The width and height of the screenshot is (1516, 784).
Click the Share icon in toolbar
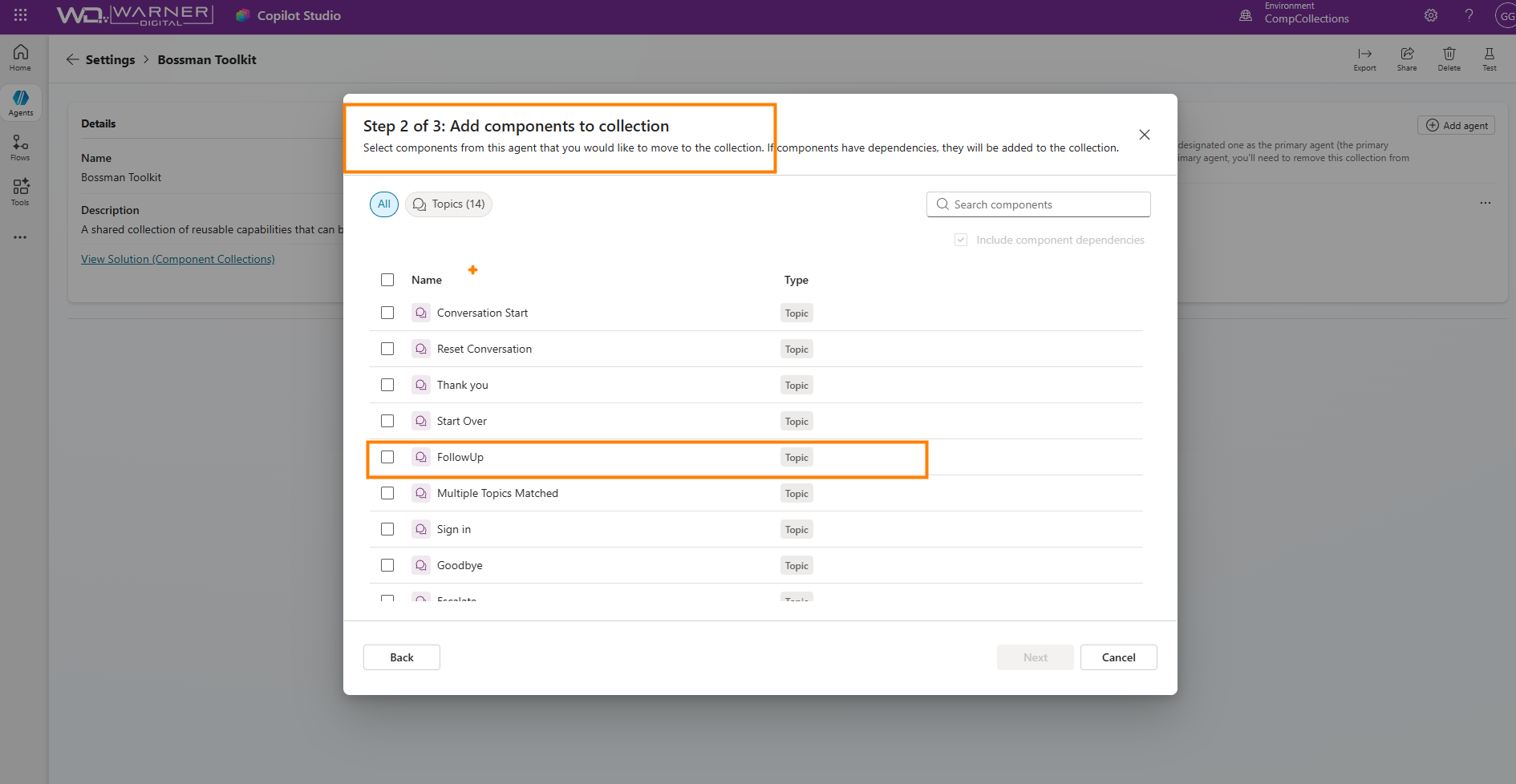point(1407,58)
